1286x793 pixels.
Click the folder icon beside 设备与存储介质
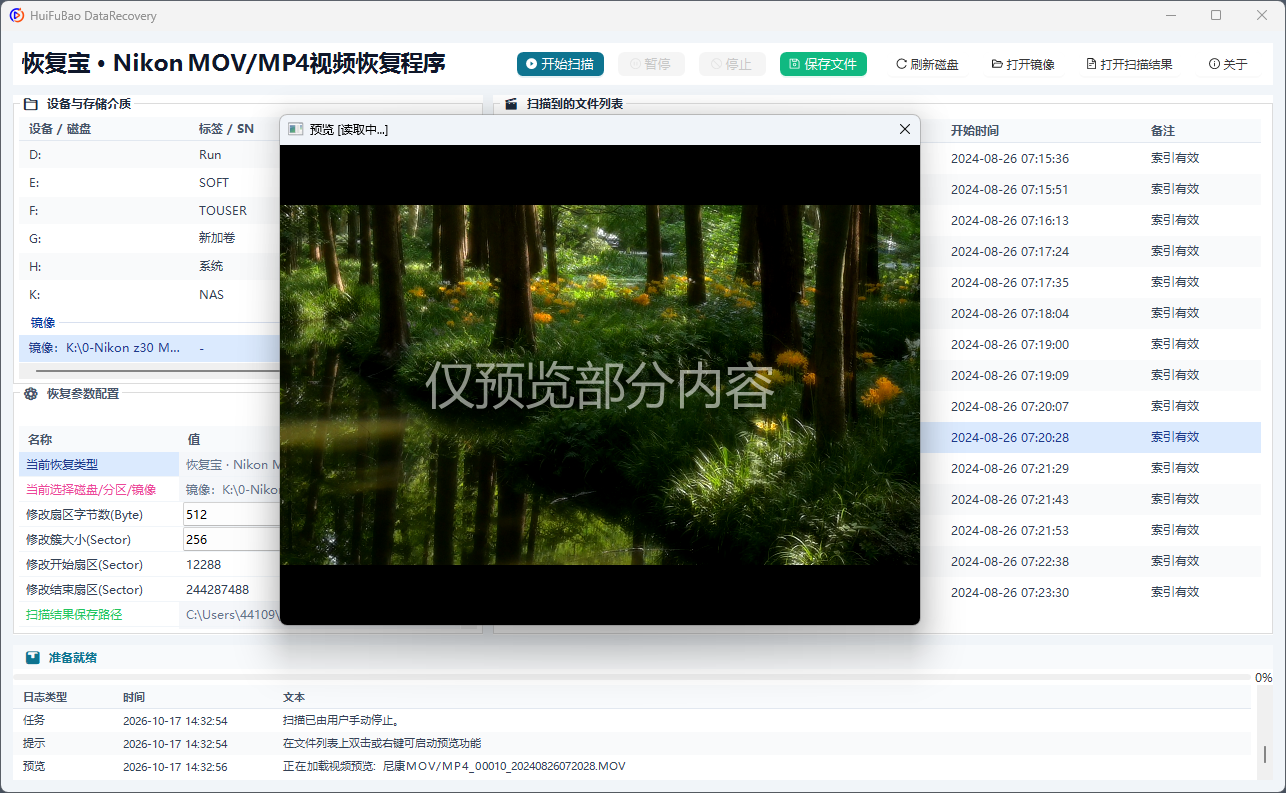click(x=30, y=104)
